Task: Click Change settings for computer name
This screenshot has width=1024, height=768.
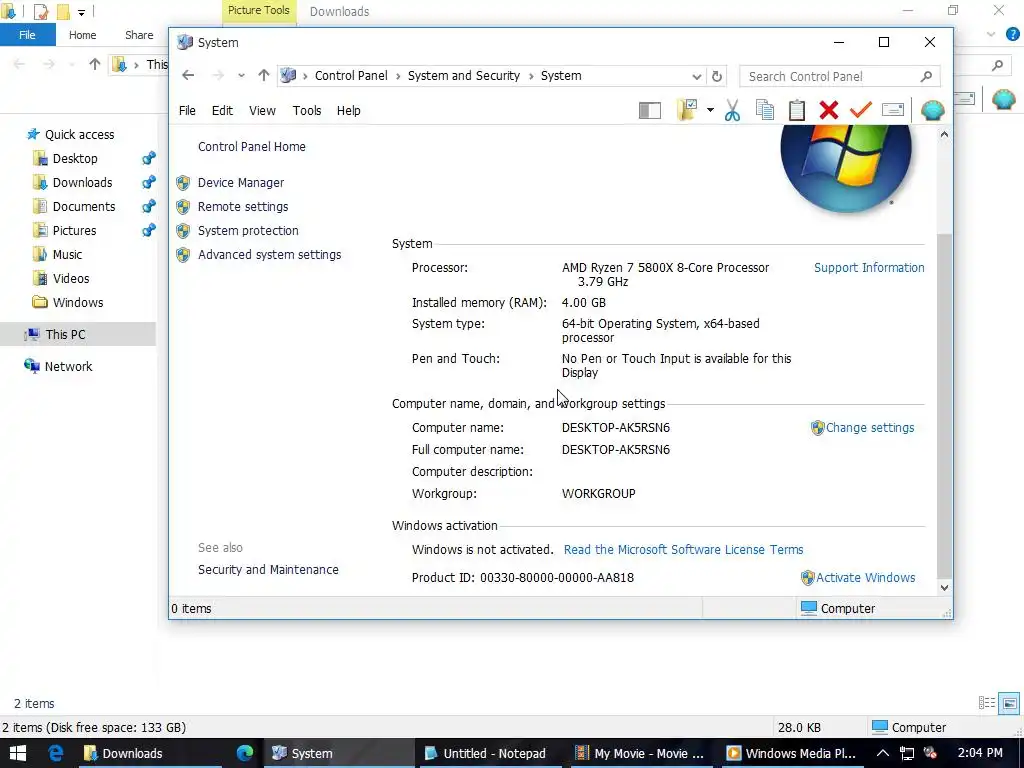Action: coord(869,428)
